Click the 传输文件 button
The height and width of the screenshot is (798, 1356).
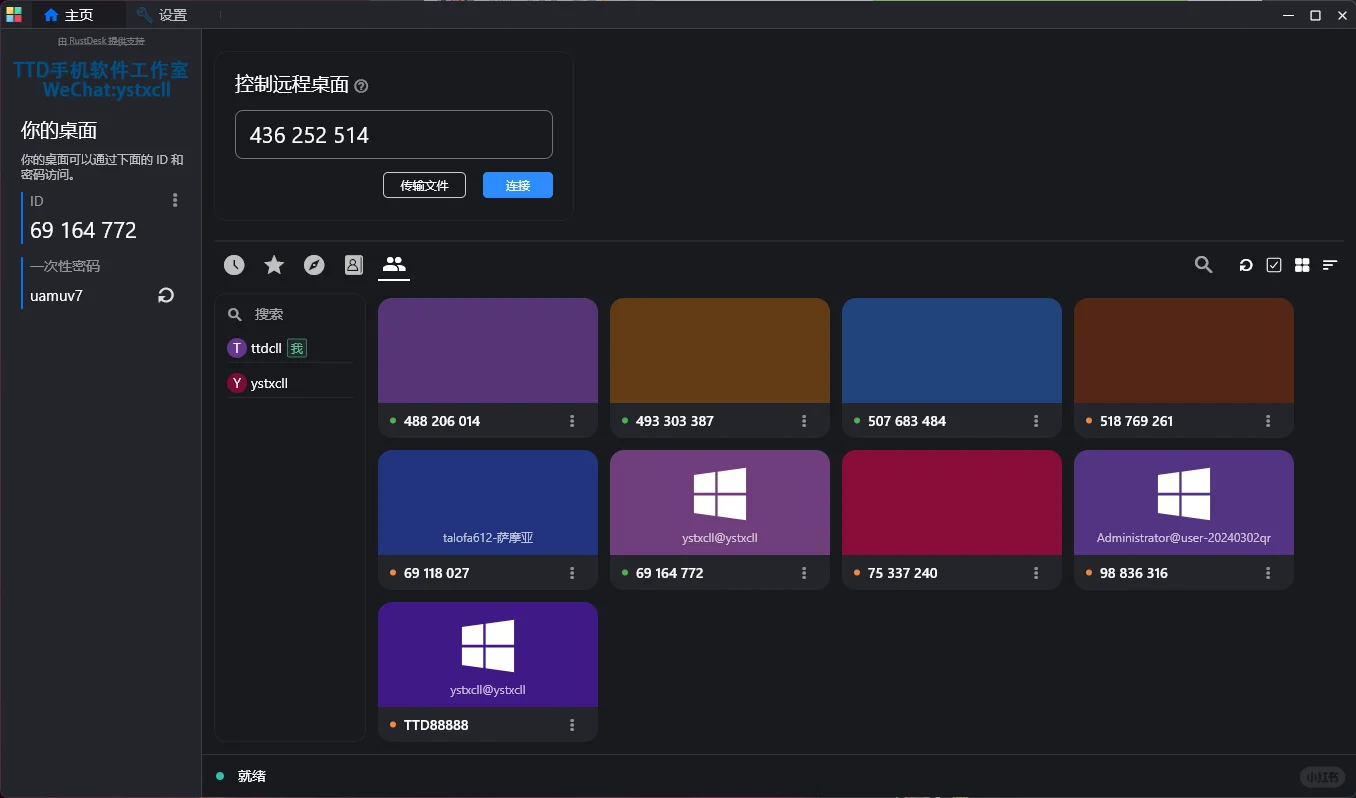(x=424, y=185)
